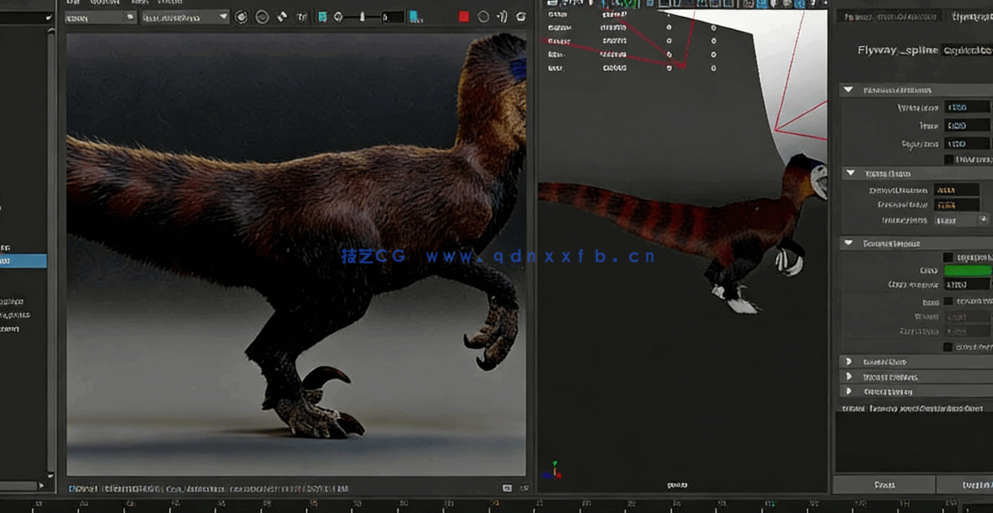The image size is (993, 513).
Task: Click the first teal icon in render toolbar
Action: click(x=322, y=17)
